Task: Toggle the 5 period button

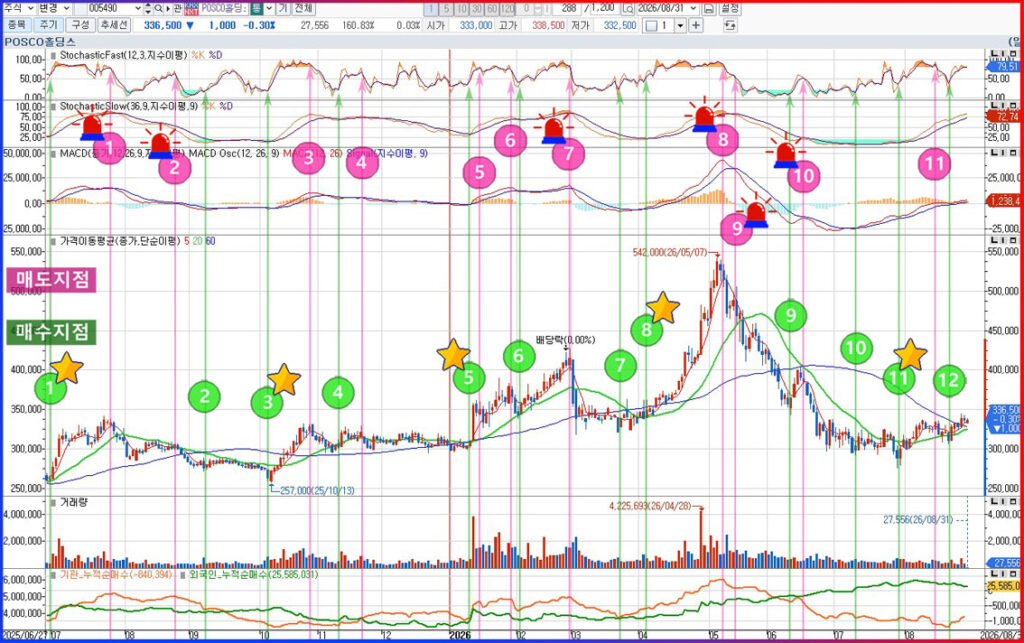Action: tap(446, 8)
